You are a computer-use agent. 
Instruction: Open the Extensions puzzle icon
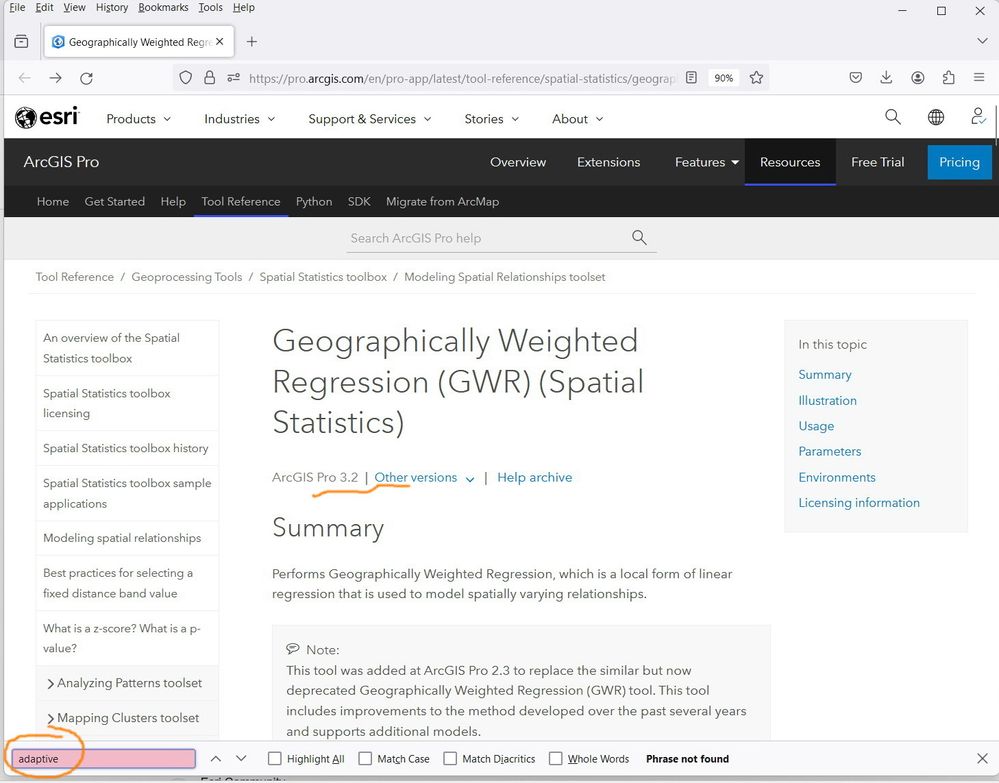(949, 78)
